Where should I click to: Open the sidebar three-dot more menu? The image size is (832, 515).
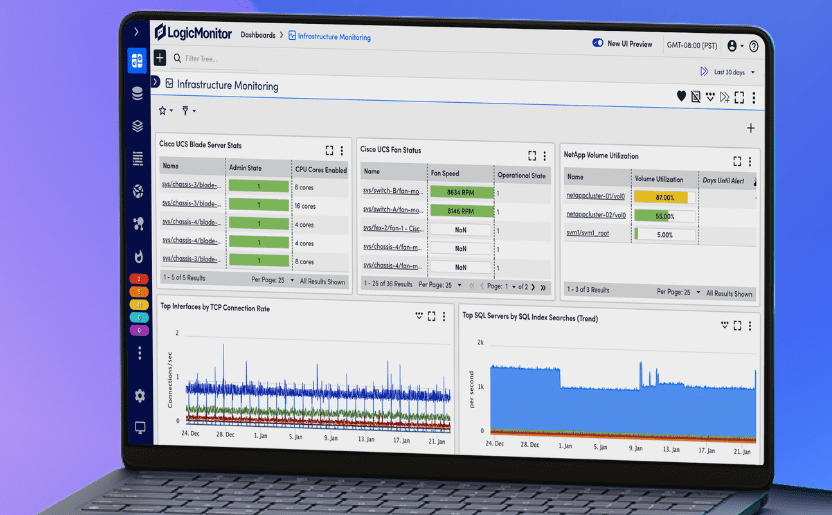pos(140,353)
